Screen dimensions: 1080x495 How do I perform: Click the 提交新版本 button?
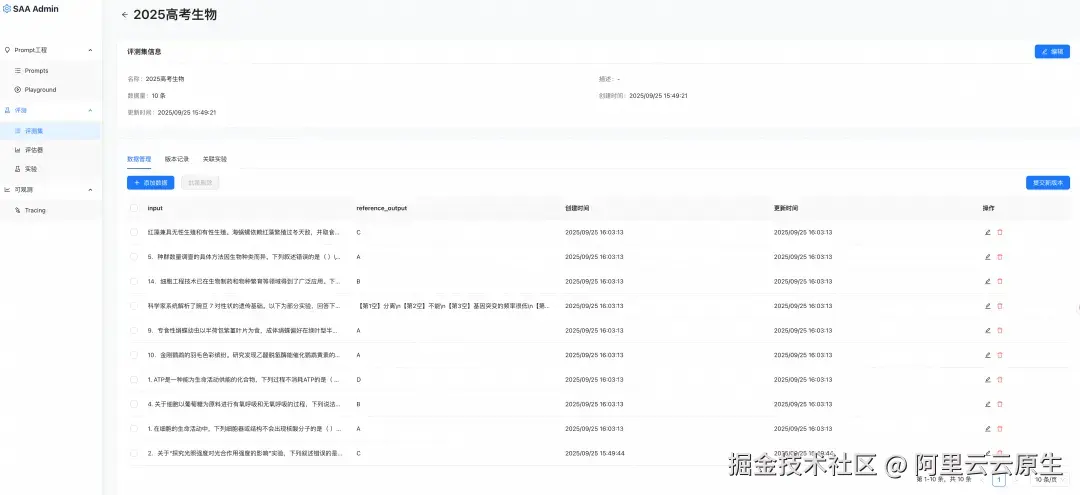[x=1048, y=182]
